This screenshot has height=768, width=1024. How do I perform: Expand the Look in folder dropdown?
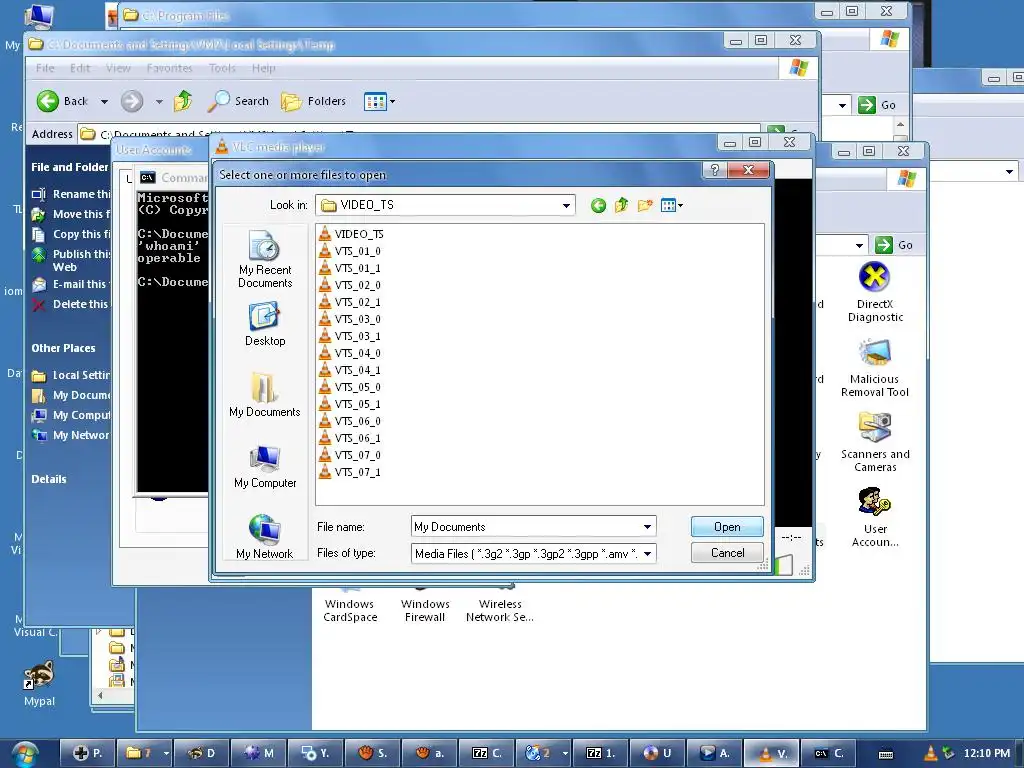click(566, 206)
